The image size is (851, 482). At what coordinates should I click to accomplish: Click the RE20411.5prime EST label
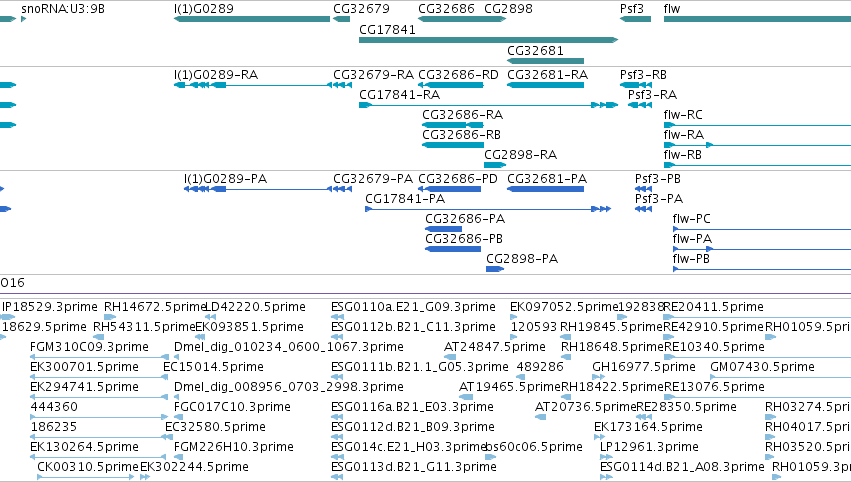713,307
